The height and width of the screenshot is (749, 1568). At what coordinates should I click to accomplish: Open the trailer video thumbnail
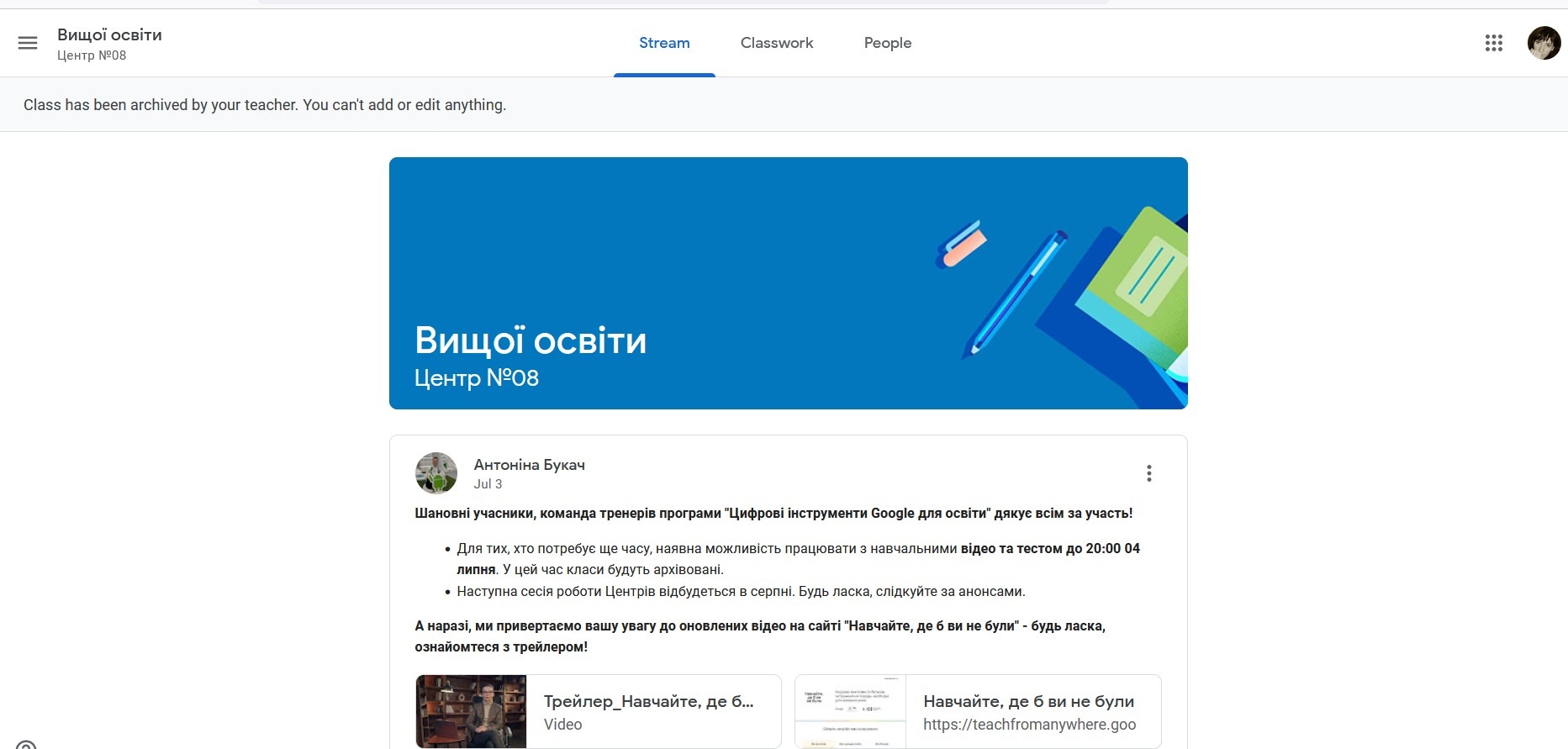(x=471, y=711)
